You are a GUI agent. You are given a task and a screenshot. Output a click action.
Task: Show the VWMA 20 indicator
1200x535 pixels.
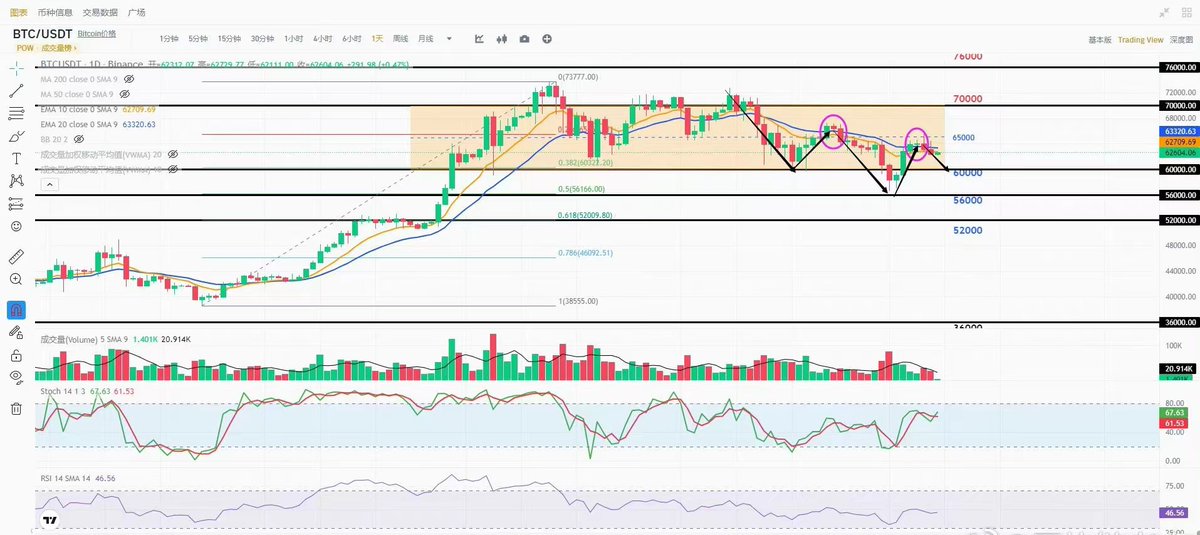(x=172, y=155)
